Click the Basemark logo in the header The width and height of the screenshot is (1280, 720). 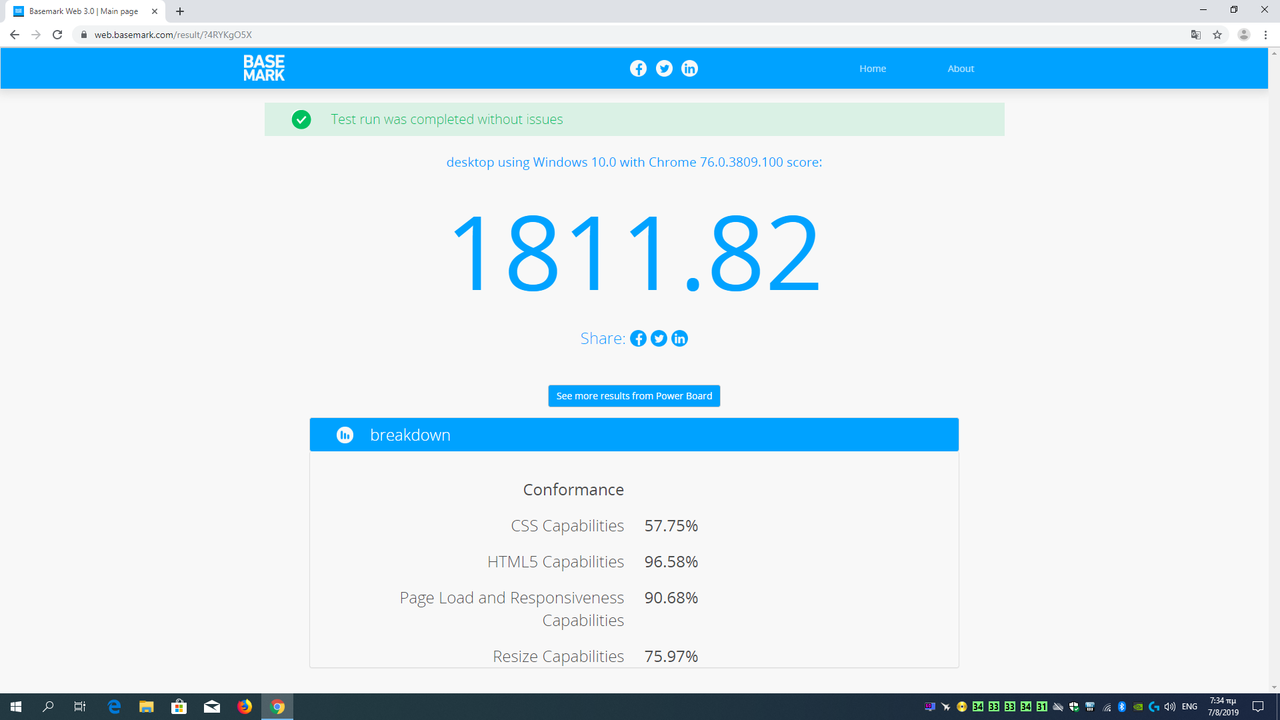tap(264, 68)
